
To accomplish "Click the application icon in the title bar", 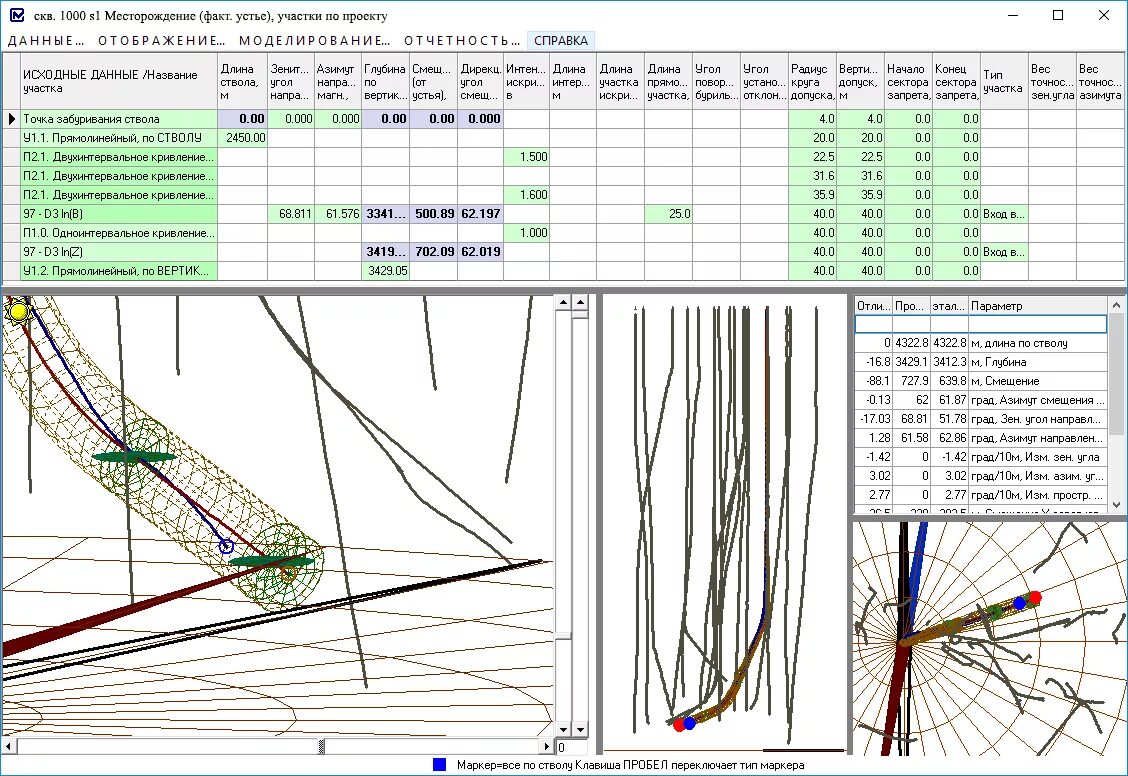I will point(17,15).
